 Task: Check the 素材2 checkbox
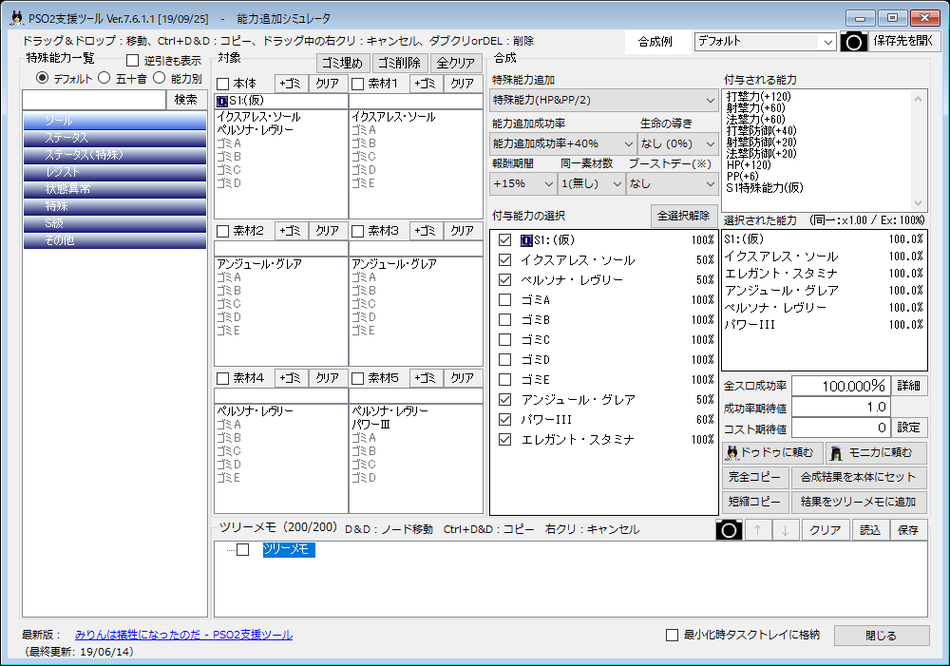[x=223, y=231]
